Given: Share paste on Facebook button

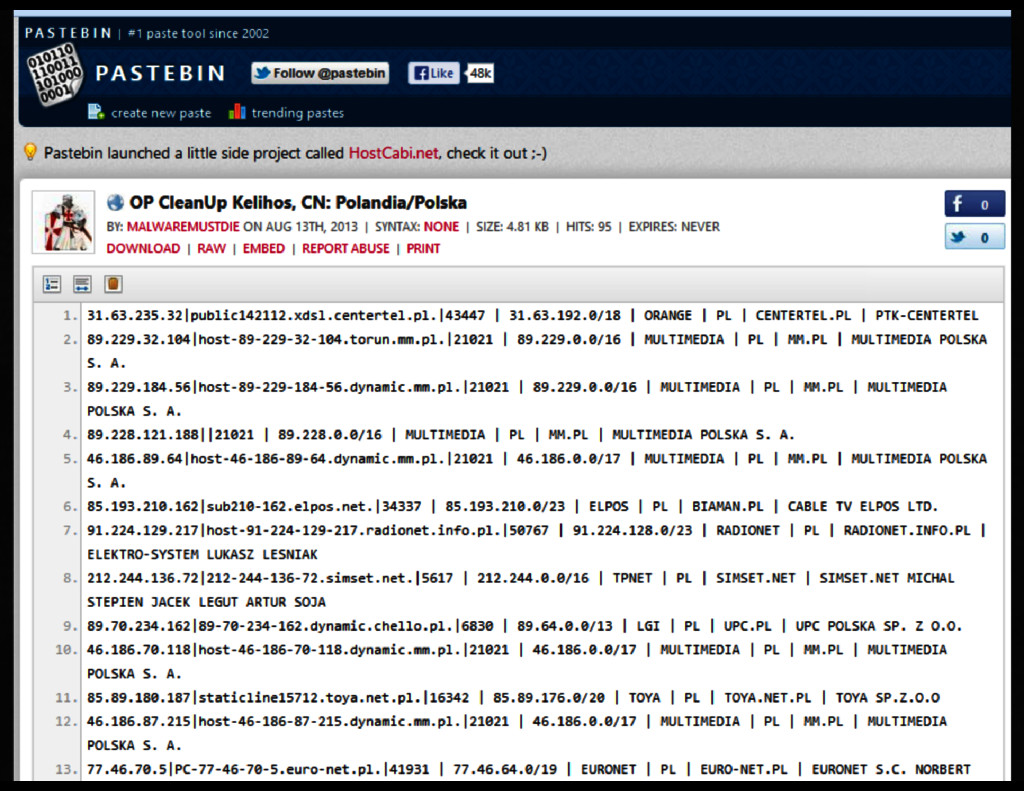Looking at the screenshot, I should [974, 204].
